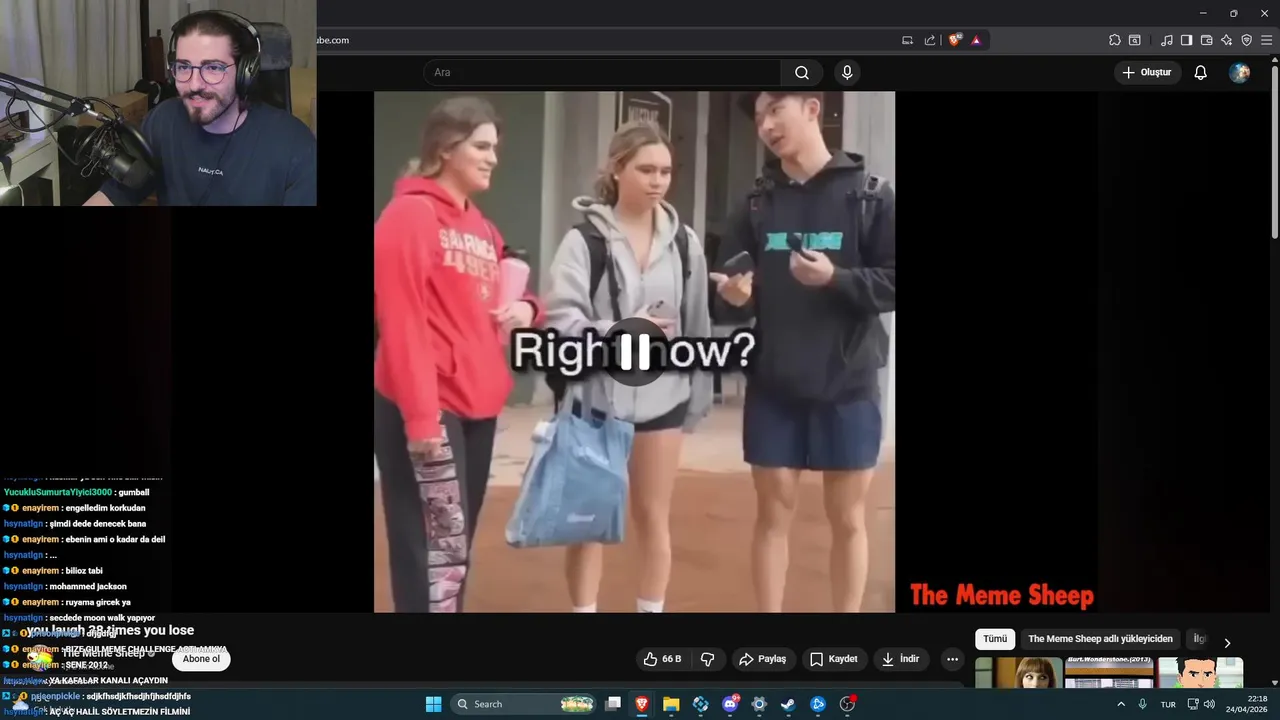Click the share page icon in address bar

pos(930,40)
